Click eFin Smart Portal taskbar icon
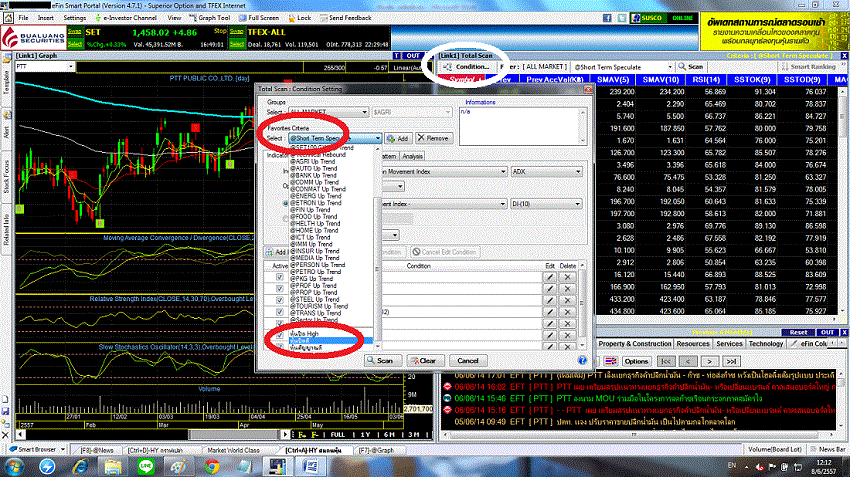Screen dimensions: 850x477 pyautogui.click(x=277, y=467)
